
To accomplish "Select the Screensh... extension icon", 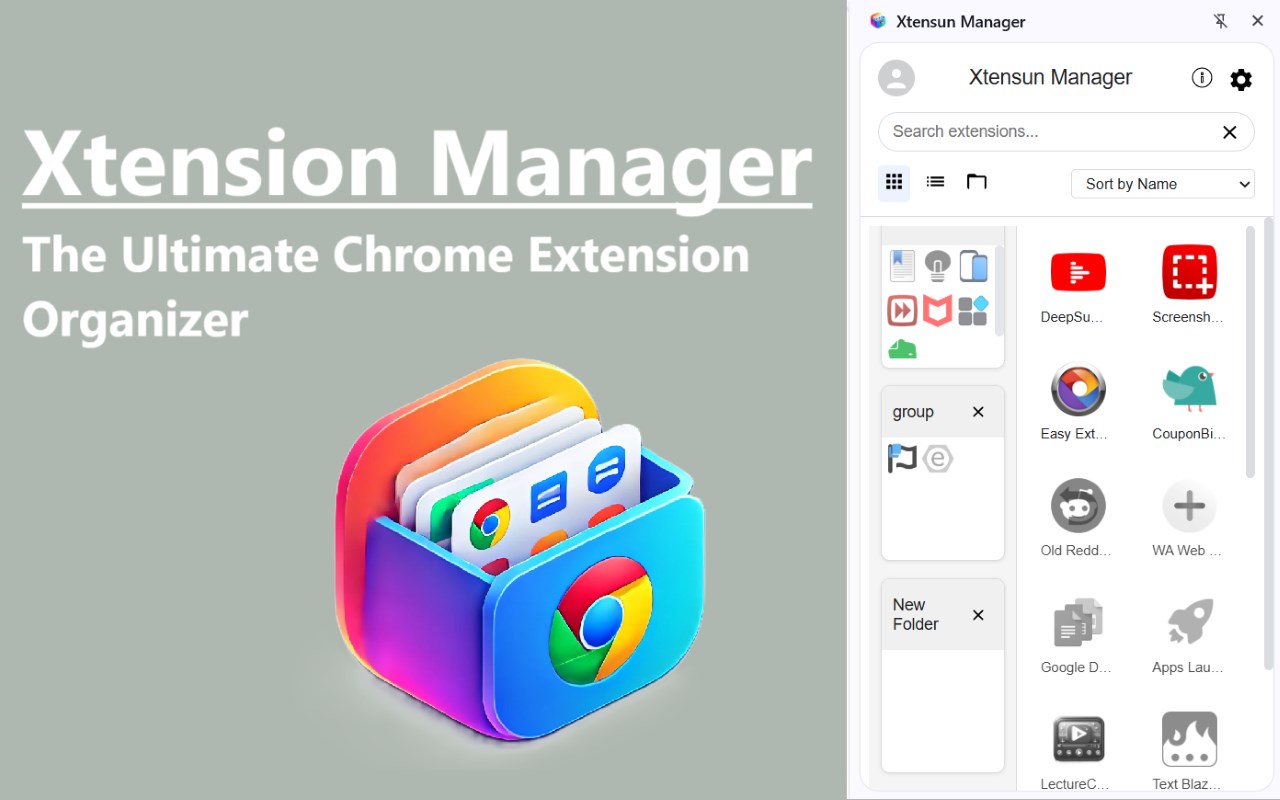I will point(1189,272).
